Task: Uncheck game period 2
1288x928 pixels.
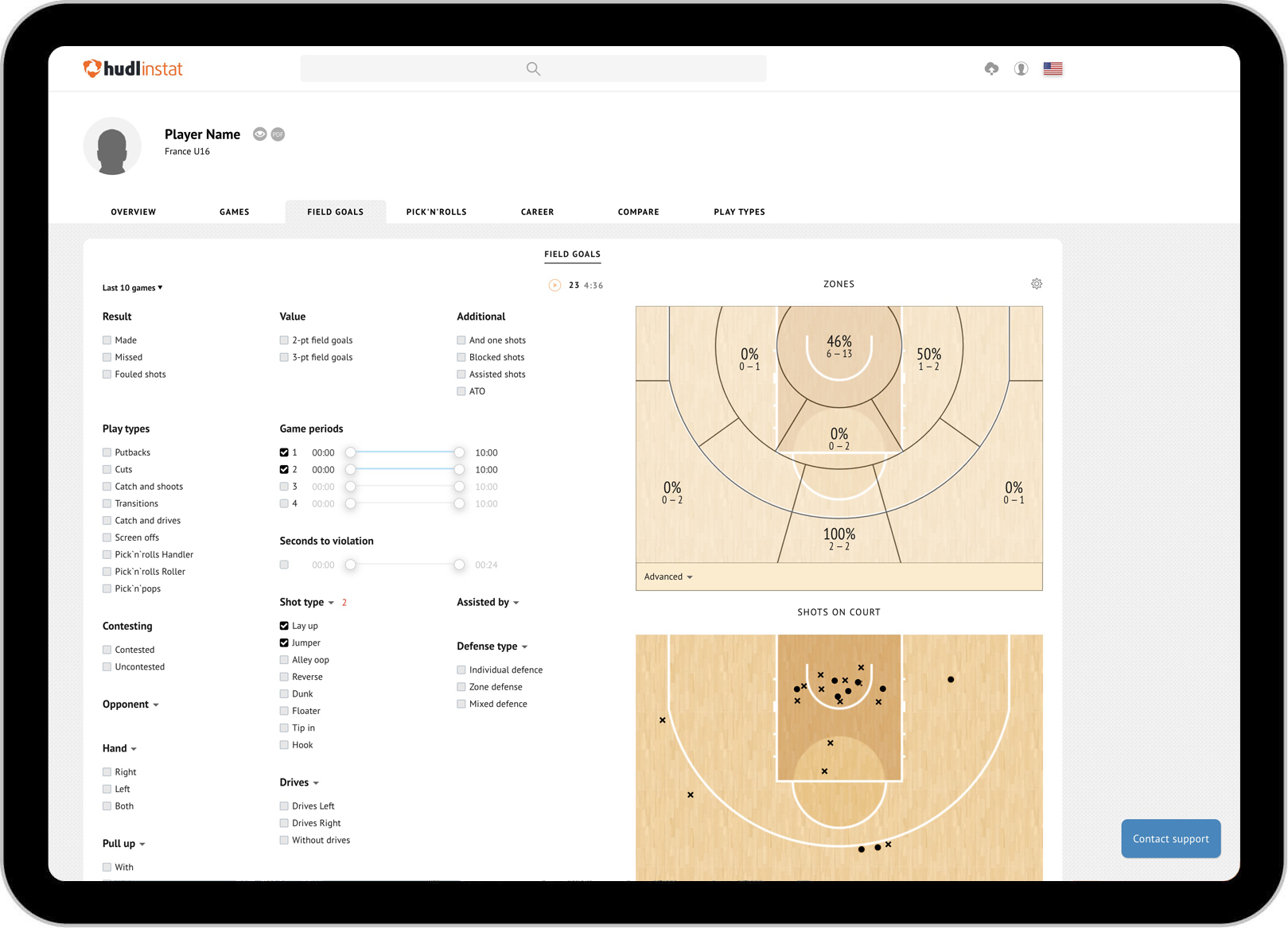Action: point(285,469)
